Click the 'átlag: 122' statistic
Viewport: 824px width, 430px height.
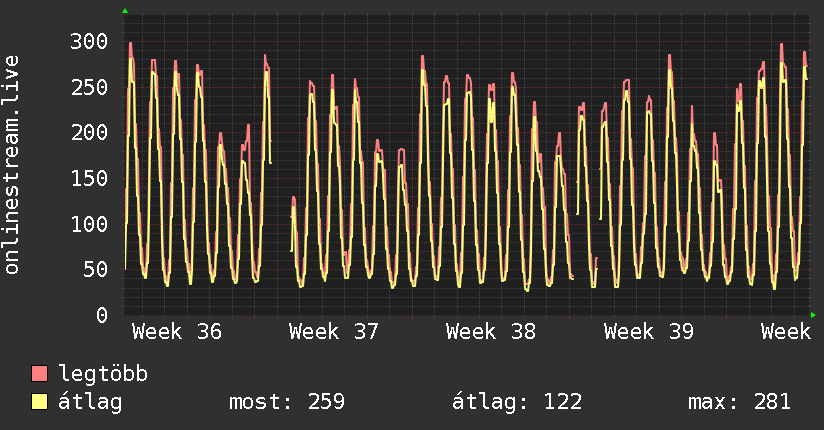click(517, 402)
